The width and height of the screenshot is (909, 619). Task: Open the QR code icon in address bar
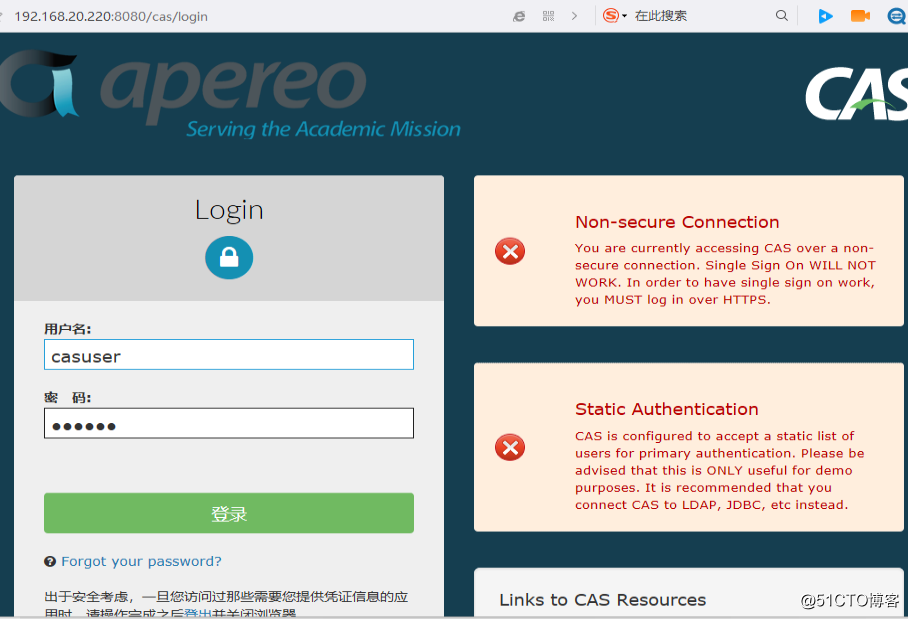pyautogui.click(x=548, y=16)
